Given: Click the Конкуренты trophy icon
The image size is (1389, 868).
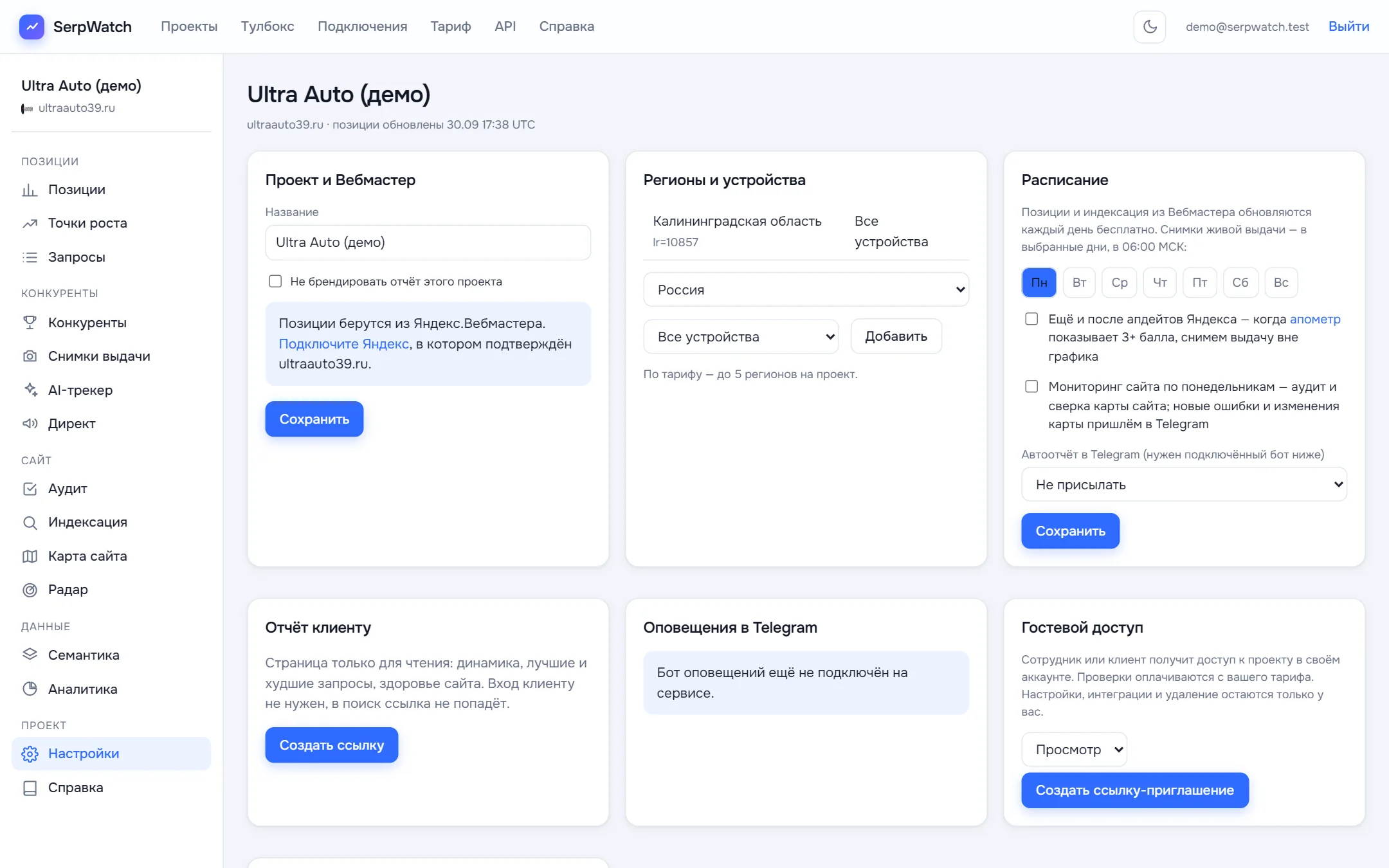Looking at the screenshot, I should coord(30,323).
